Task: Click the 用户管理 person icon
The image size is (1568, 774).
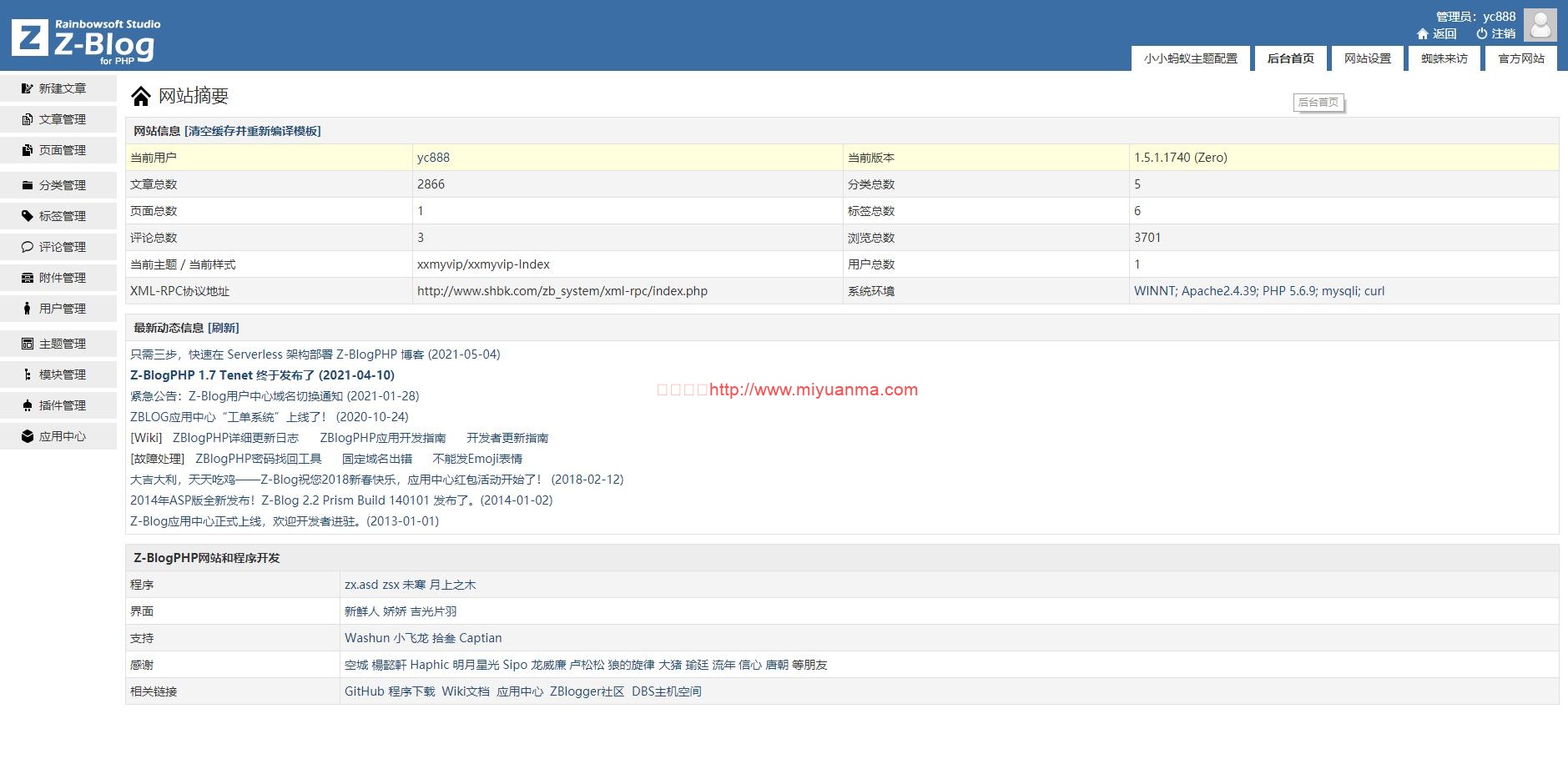Action: [28, 309]
